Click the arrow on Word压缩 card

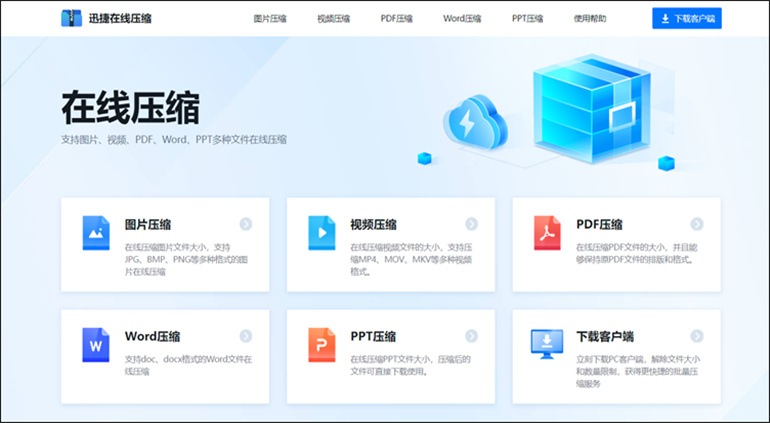click(x=246, y=336)
